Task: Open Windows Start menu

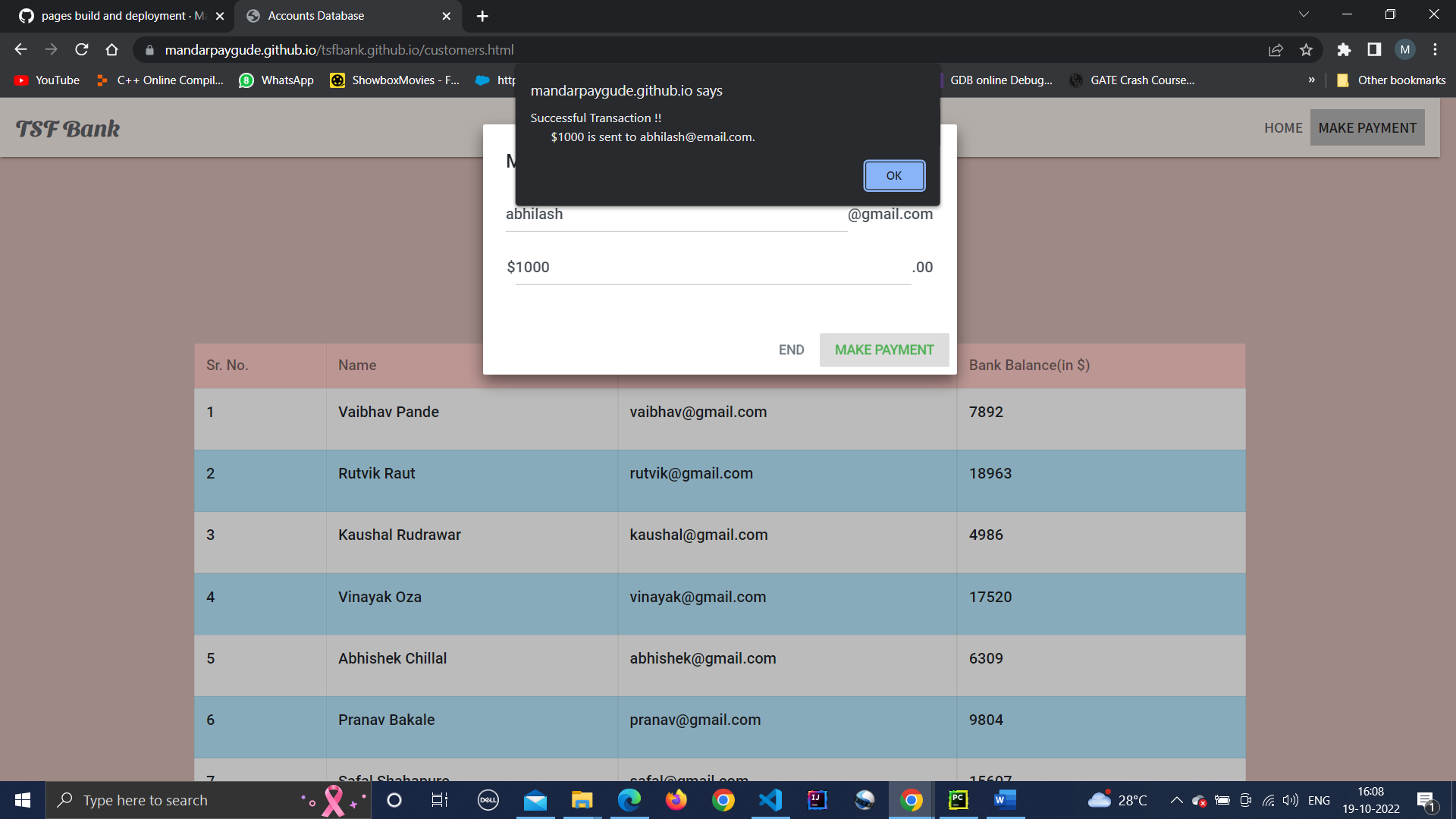Action: [23, 800]
